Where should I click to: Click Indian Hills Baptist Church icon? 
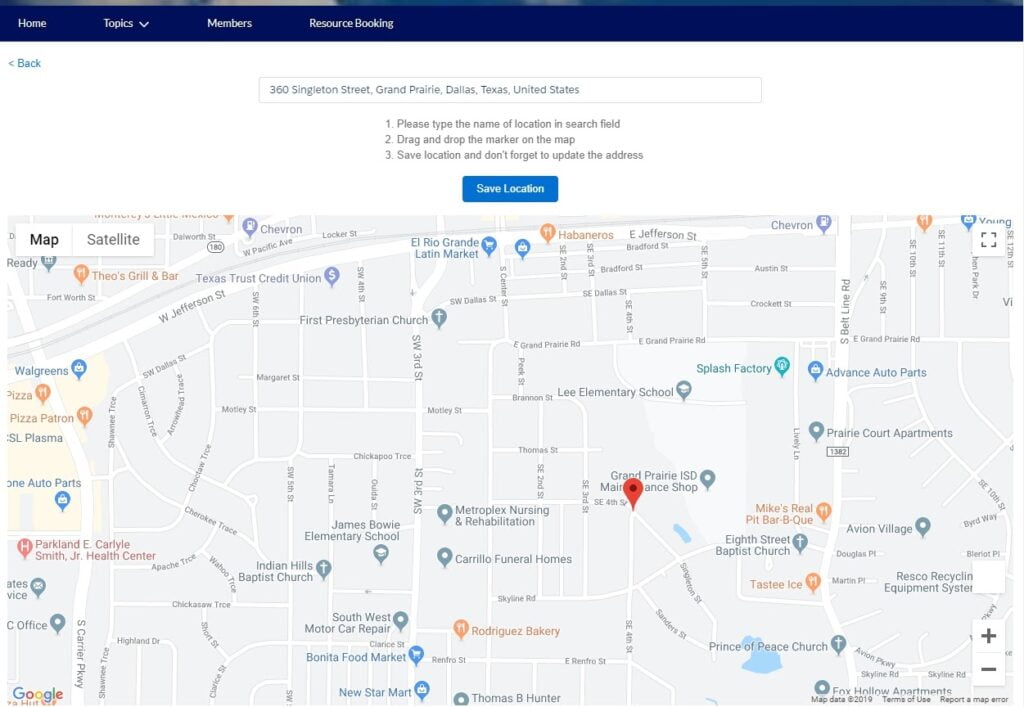point(323,569)
